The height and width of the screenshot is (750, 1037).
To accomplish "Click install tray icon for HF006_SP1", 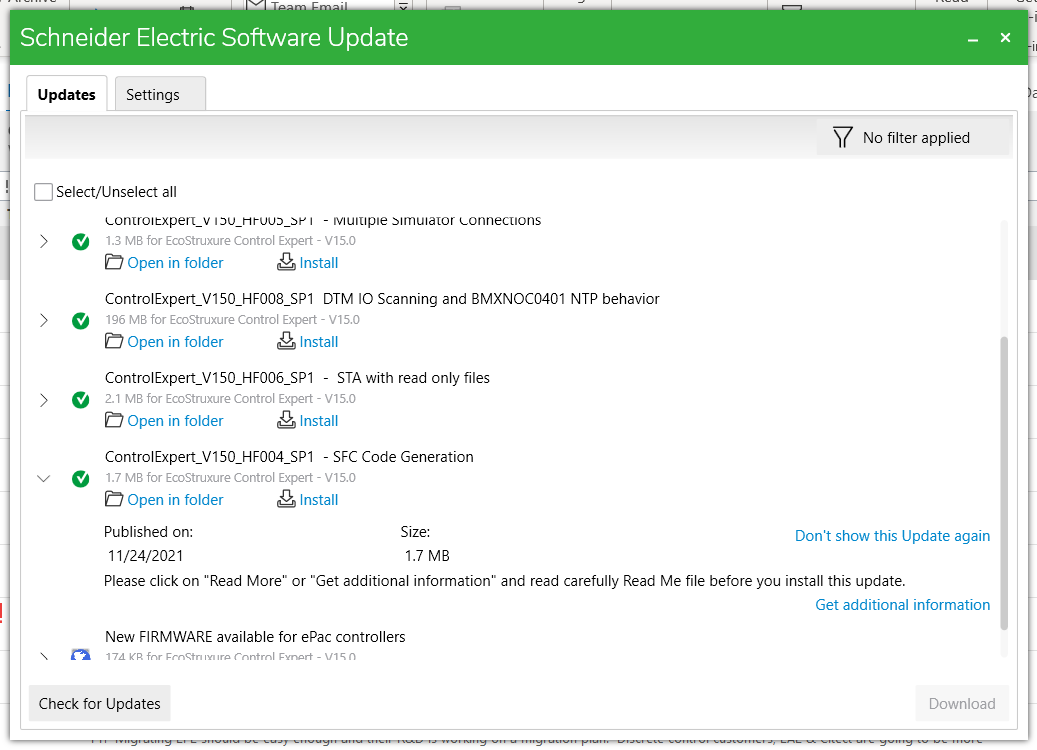I will [286, 419].
